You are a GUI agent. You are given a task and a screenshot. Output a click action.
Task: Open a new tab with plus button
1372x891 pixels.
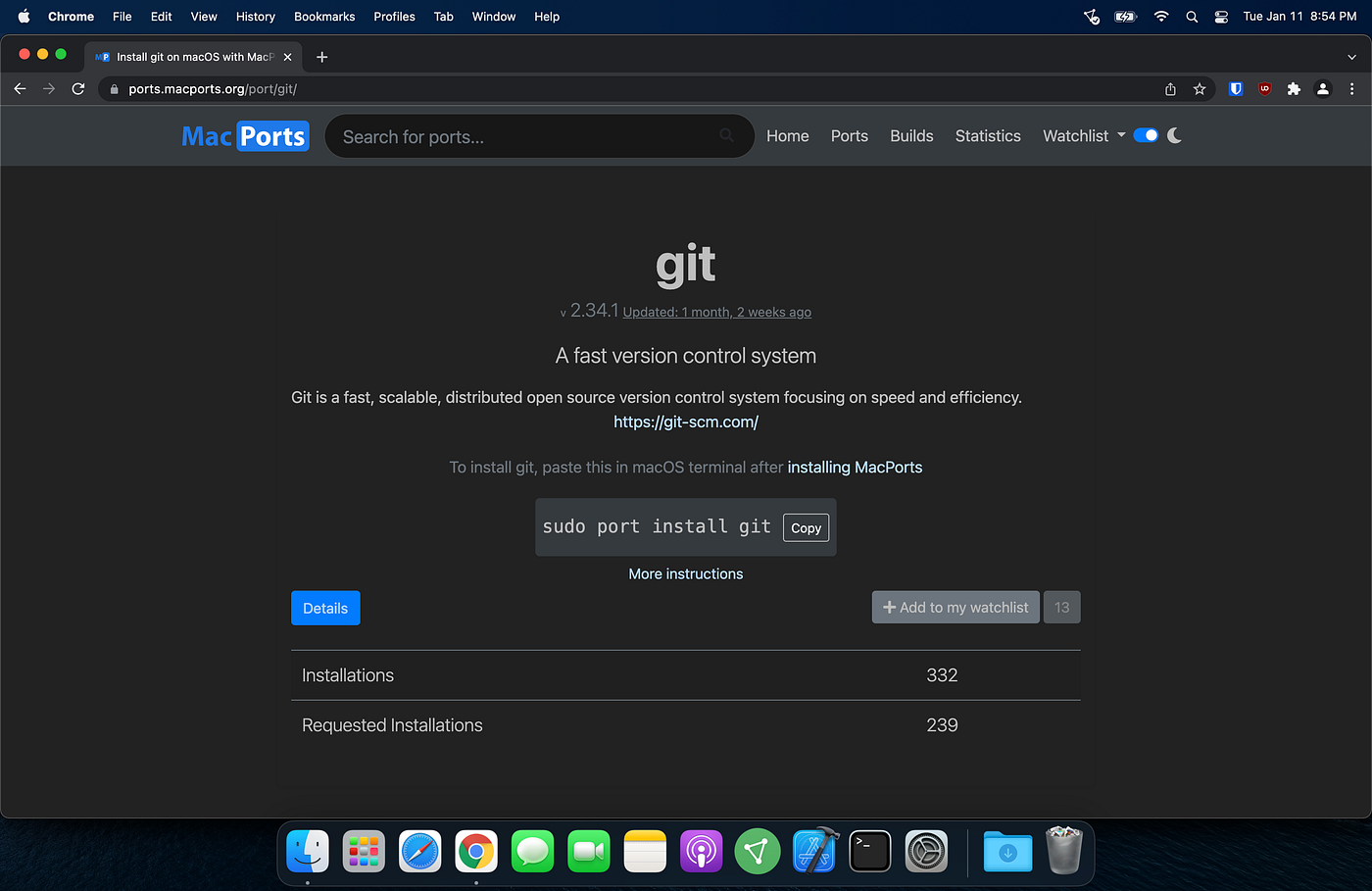pos(321,57)
